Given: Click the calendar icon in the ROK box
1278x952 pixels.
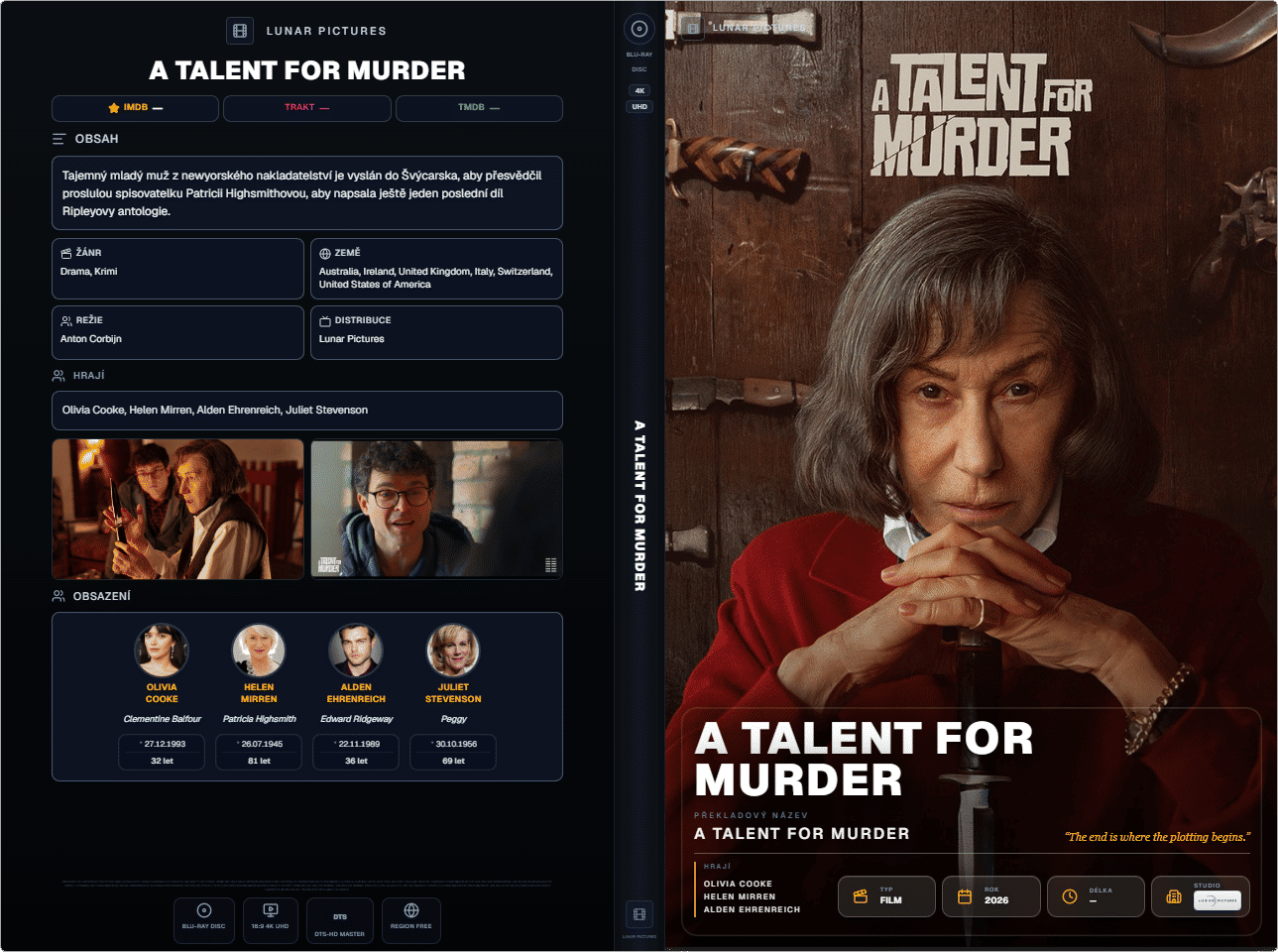Looking at the screenshot, I should coord(965,896).
